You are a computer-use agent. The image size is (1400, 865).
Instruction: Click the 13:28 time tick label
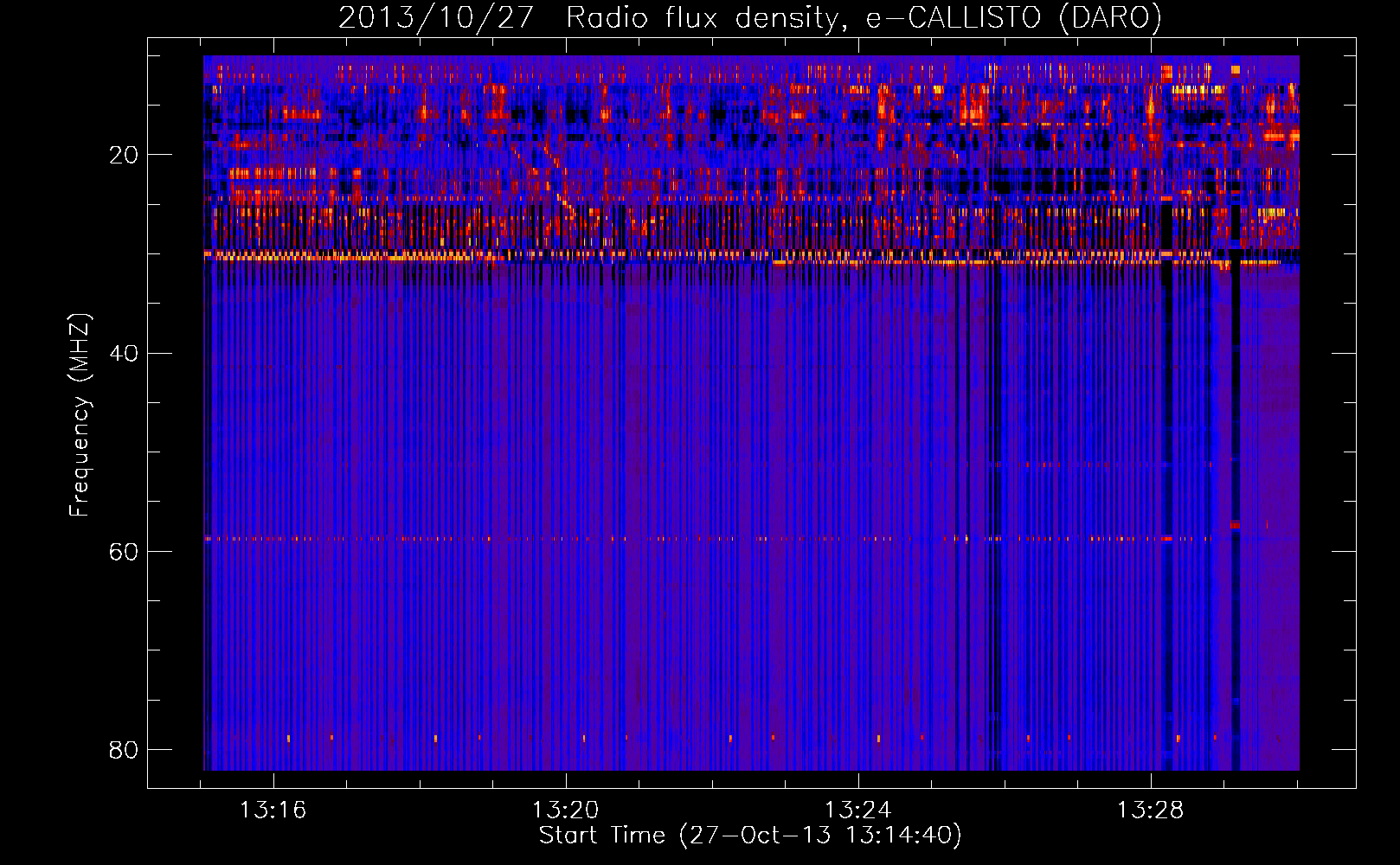point(1150,811)
